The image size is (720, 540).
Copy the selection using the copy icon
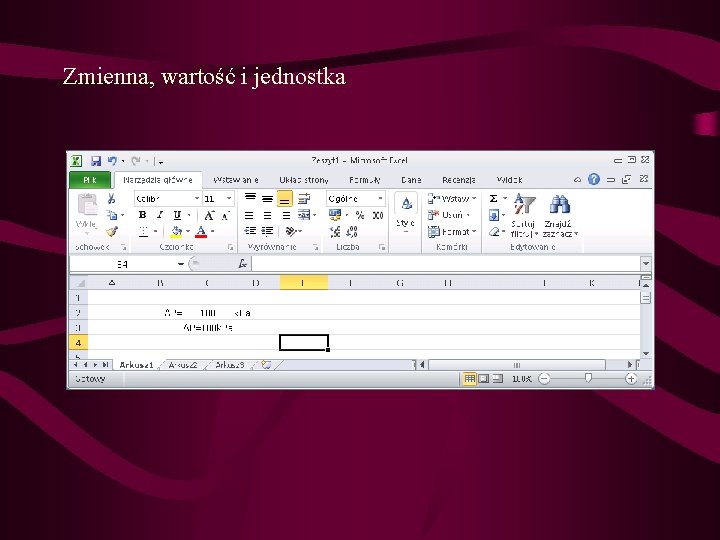coord(111,215)
